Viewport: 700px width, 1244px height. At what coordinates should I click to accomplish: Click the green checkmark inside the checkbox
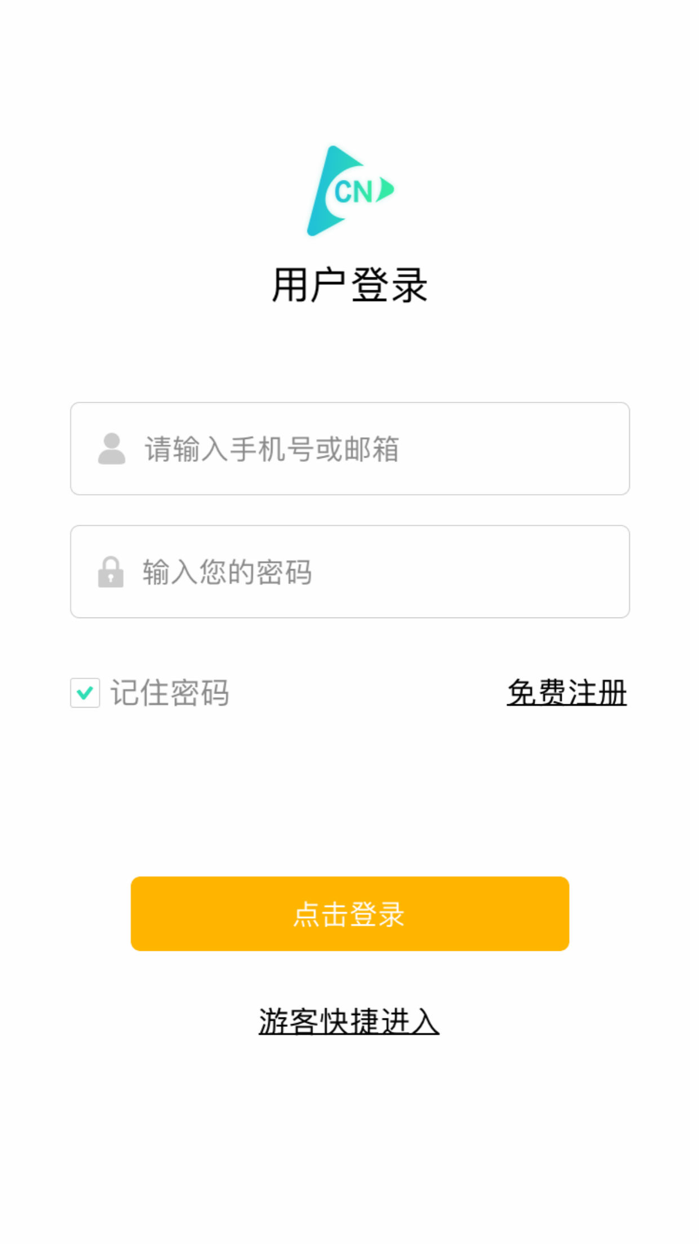(x=85, y=692)
